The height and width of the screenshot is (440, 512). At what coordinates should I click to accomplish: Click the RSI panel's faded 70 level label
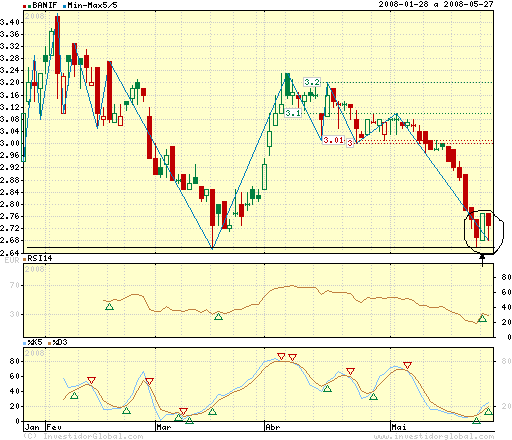14,285
